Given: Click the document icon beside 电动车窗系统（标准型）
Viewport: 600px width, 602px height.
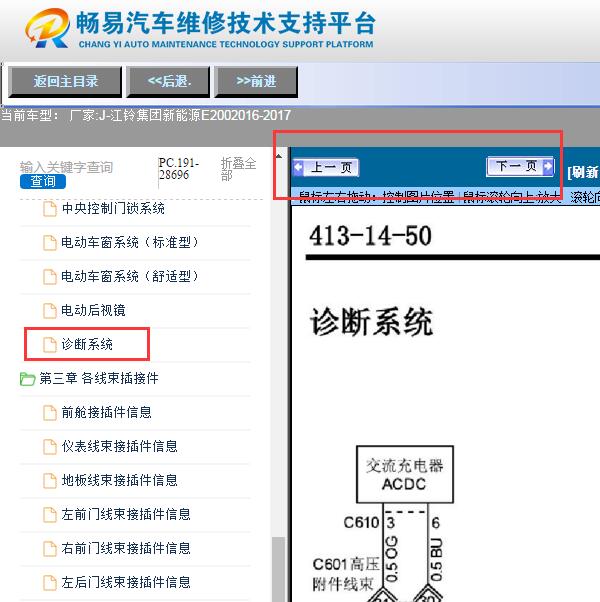Looking at the screenshot, I should [x=50, y=243].
